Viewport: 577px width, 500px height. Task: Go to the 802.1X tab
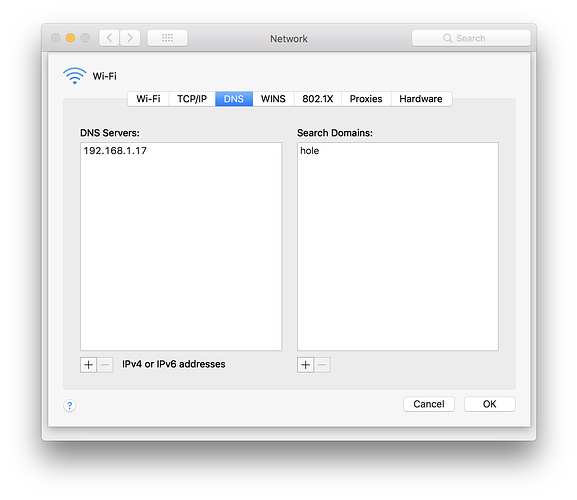point(318,99)
